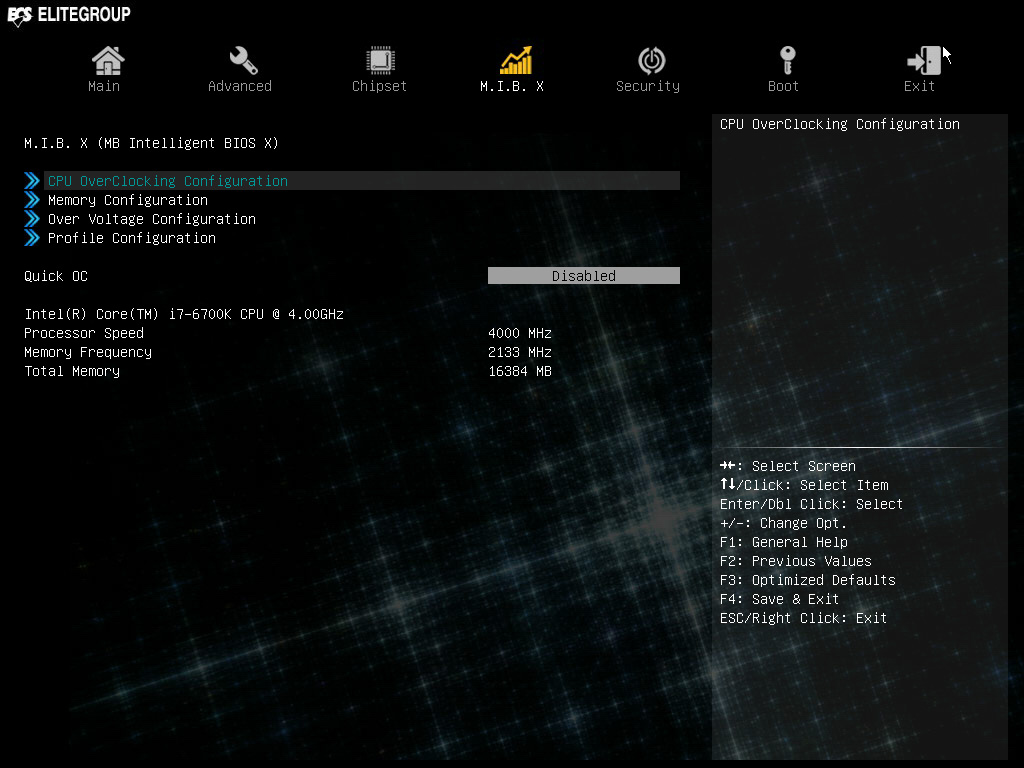Image resolution: width=1024 pixels, height=768 pixels.
Task: Expand the CPU OverClocking Configuration chevron
Action: pyautogui.click(x=32, y=181)
